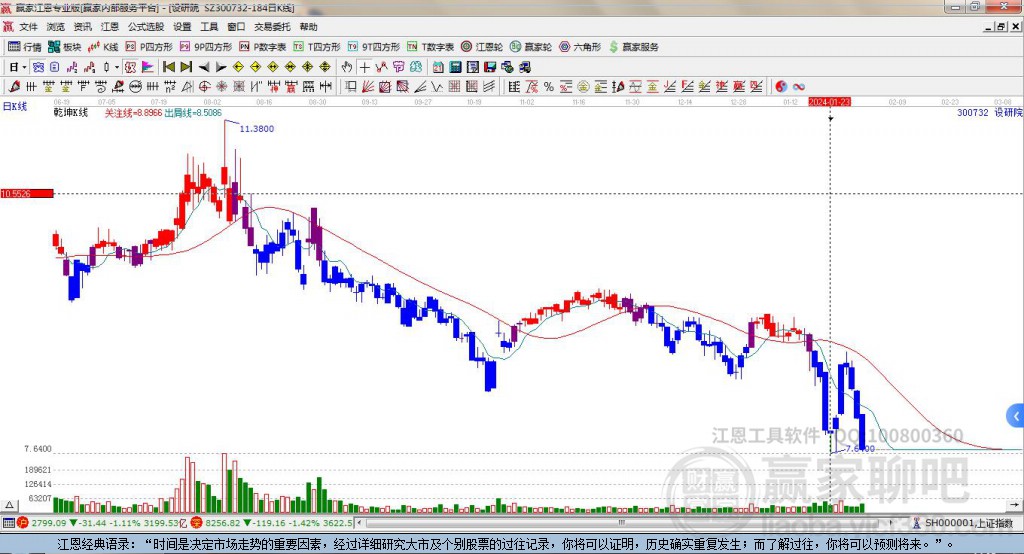Image resolution: width=1024 pixels, height=554 pixels.
Task: Select the zigzag wave line tool
Action: click(x=437, y=86)
